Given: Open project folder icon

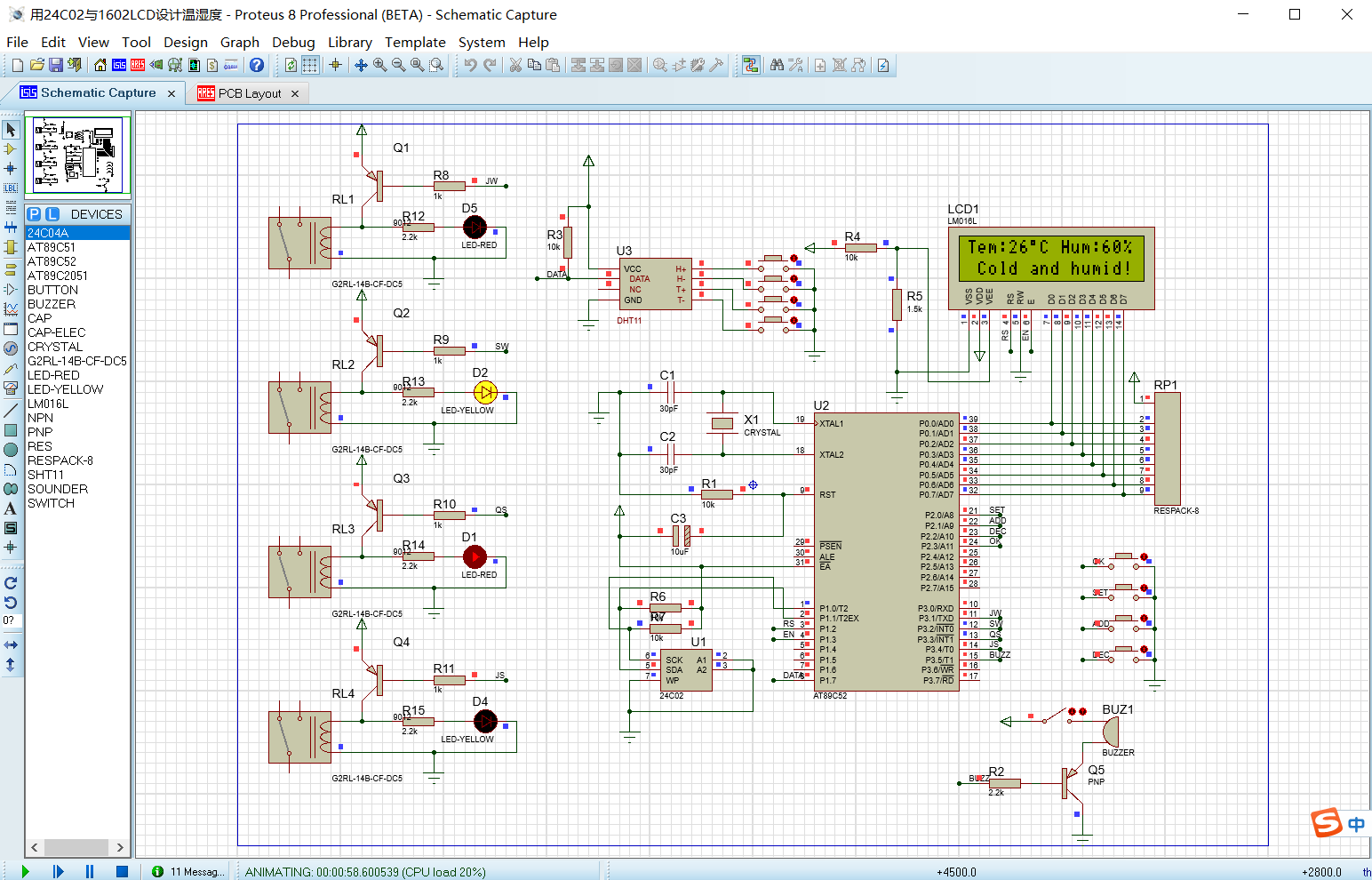Looking at the screenshot, I should (36, 65).
